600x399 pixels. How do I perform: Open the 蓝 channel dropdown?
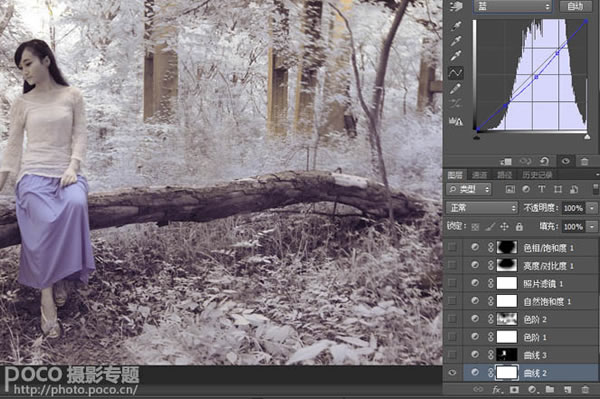513,7
